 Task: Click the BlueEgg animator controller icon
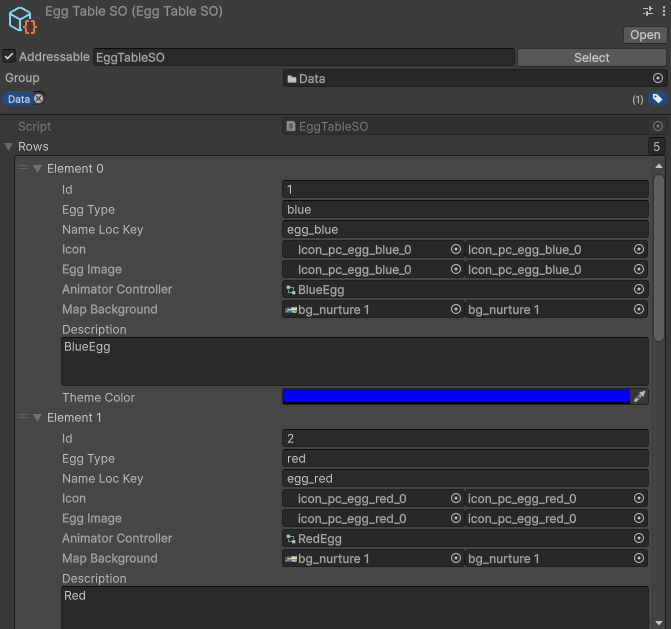291,290
